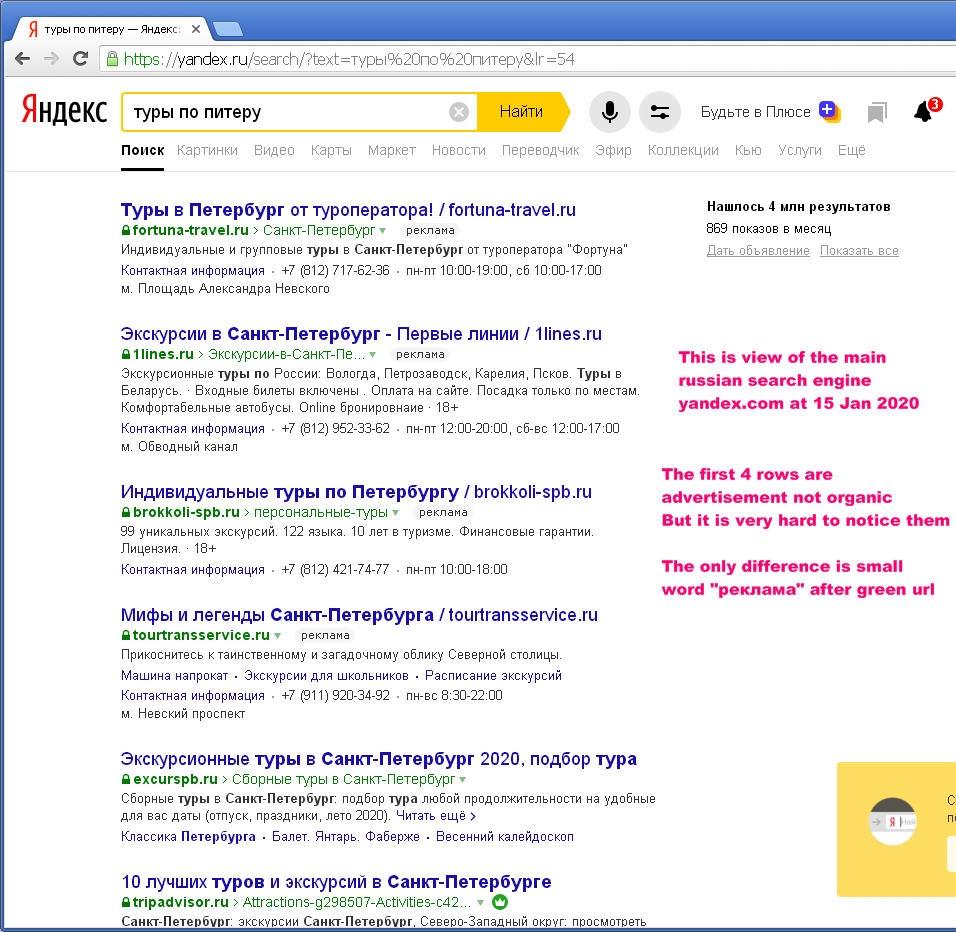Open the Переводчик tab
The height and width of the screenshot is (932, 956).
click(540, 150)
